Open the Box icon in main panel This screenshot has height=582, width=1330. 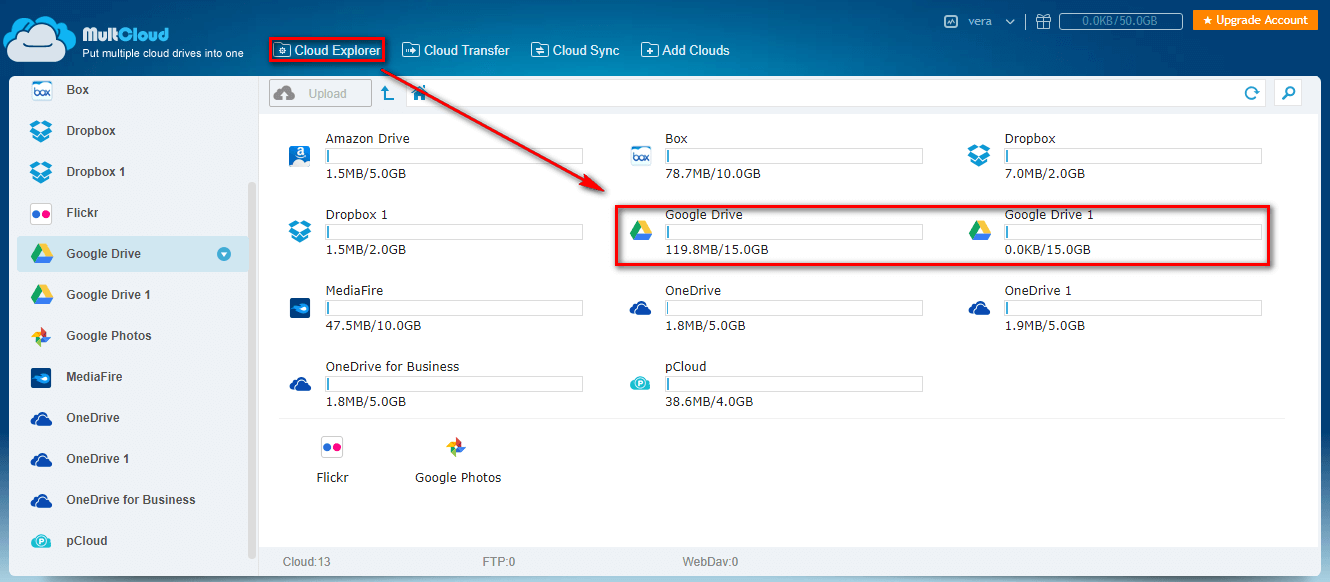click(x=641, y=156)
